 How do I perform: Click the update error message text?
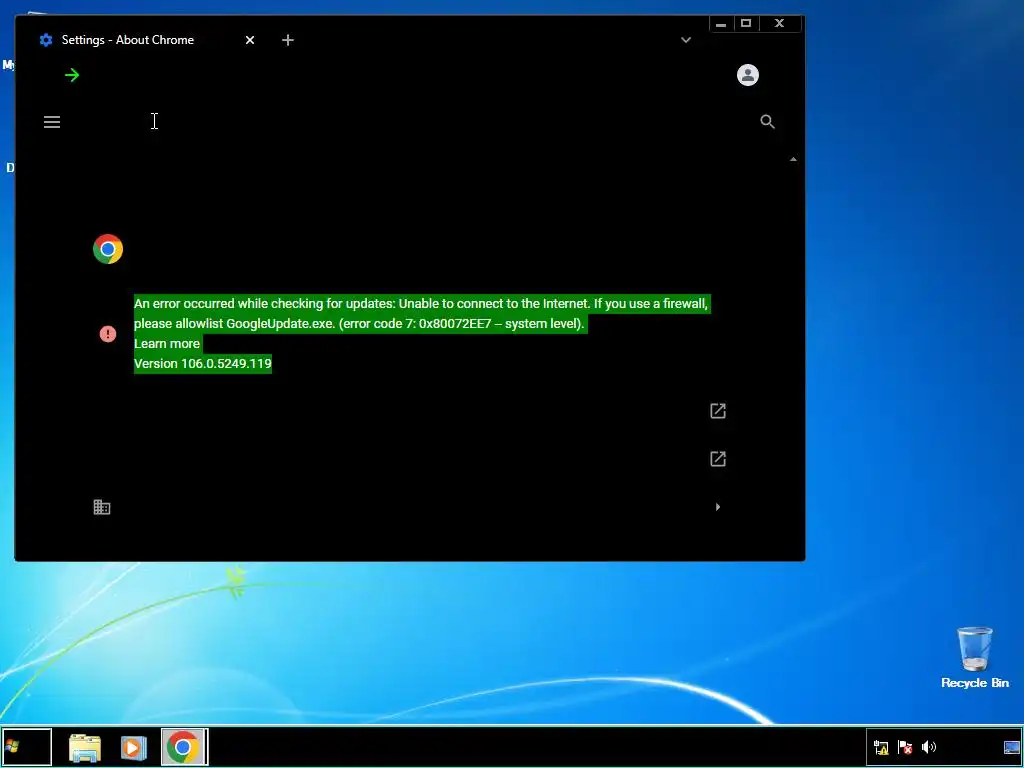[x=421, y=313]
